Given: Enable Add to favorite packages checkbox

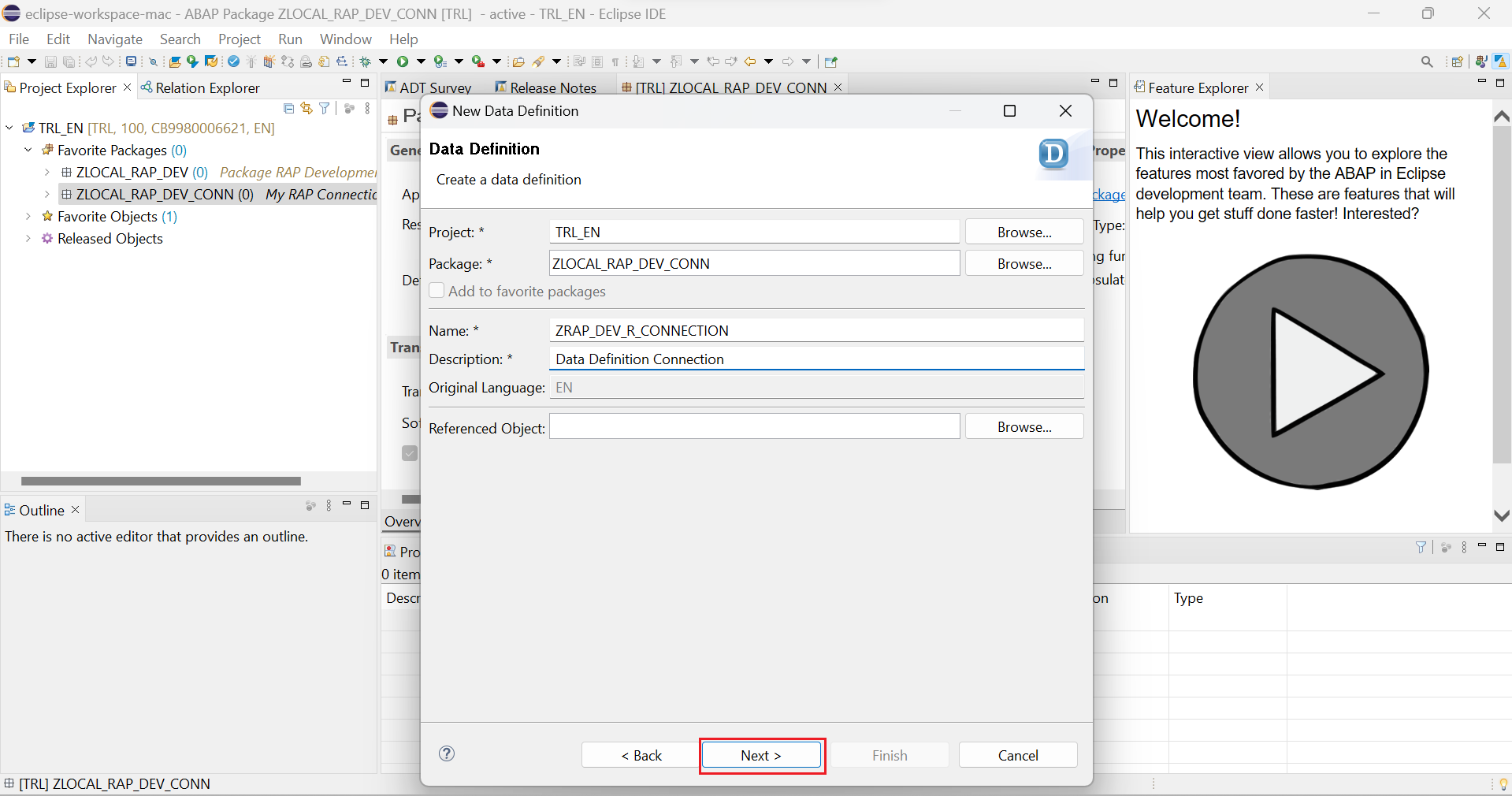Looking at the screenshot, I should 437,291.
